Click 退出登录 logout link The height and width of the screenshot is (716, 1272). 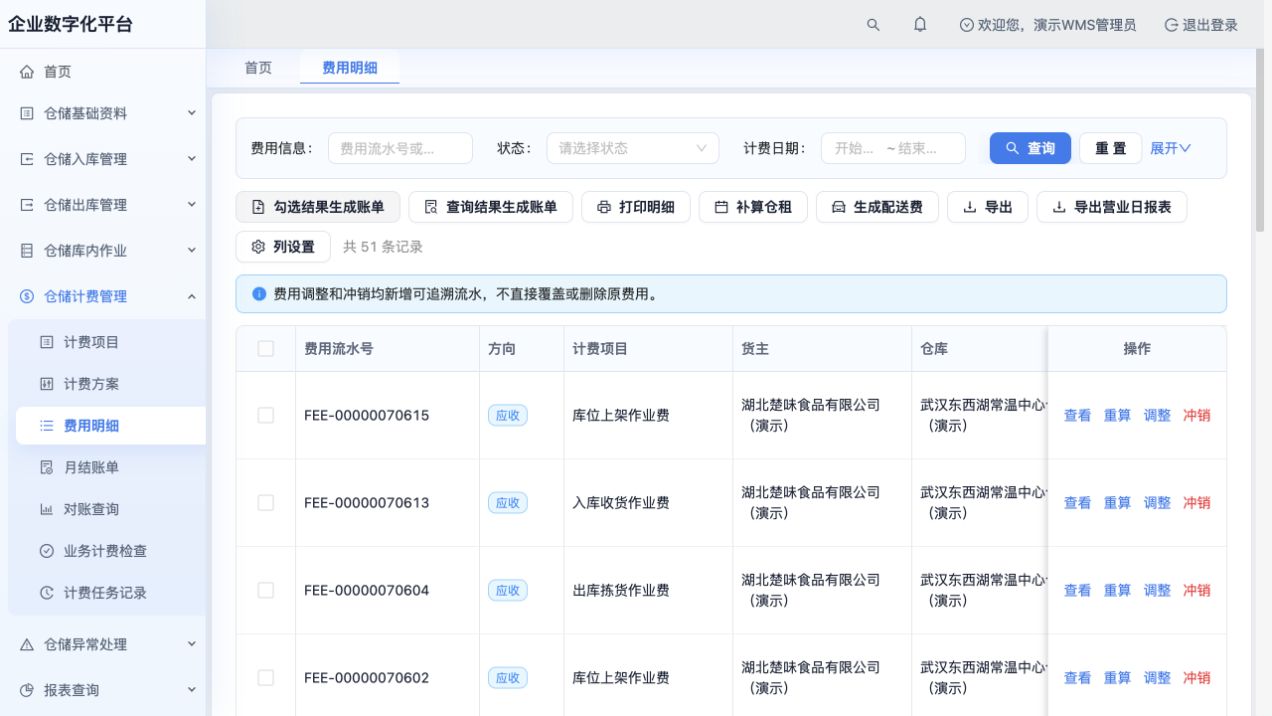pos(1201,25)
